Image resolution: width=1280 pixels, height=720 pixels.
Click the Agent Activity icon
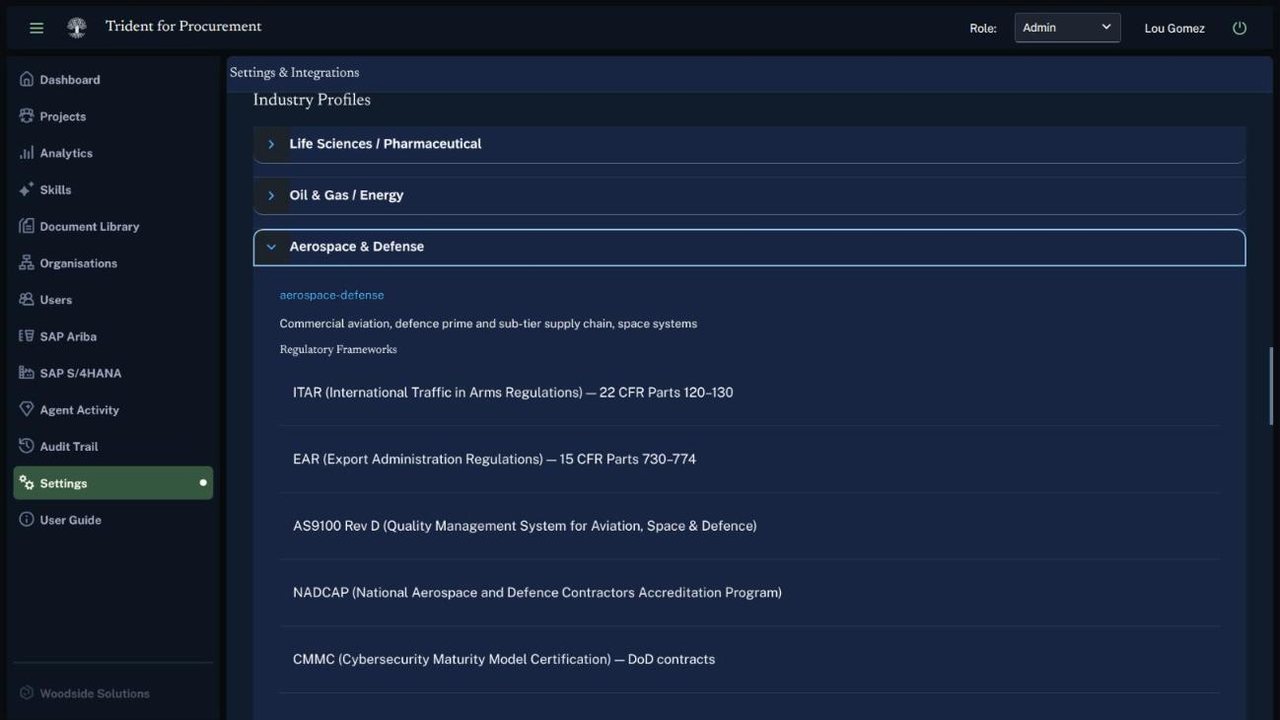pos(27,409)
